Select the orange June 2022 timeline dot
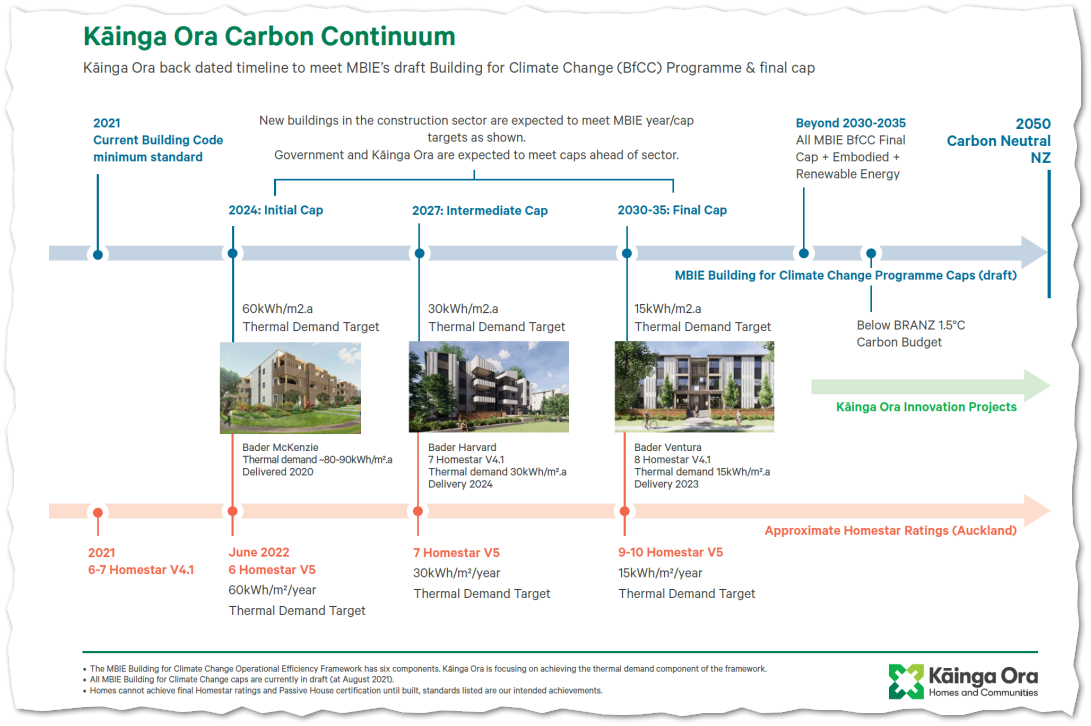Screen dimensions: 1091x726 tap(232, 512)
